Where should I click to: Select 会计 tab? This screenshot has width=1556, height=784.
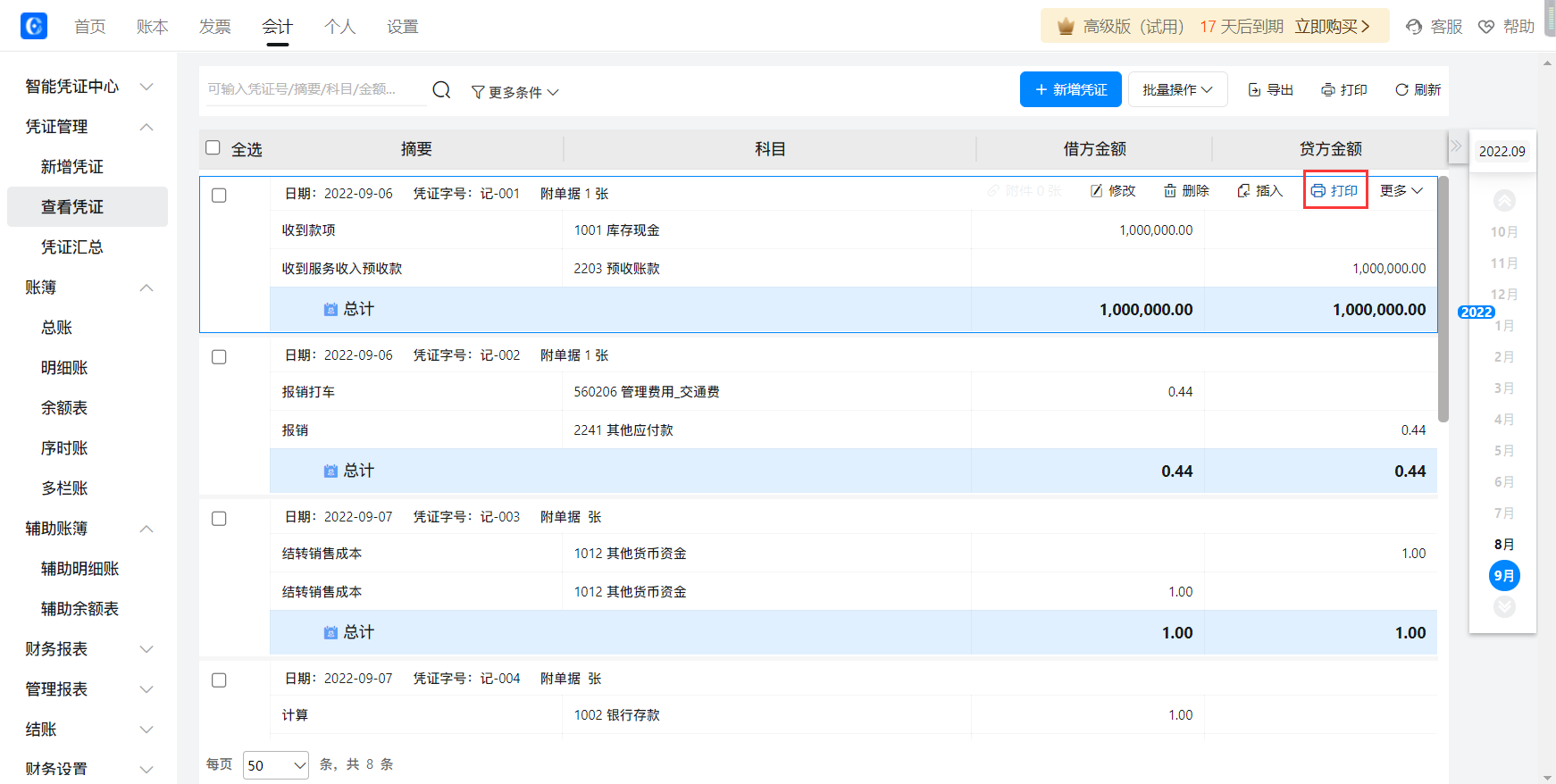[x=277, y=27]
